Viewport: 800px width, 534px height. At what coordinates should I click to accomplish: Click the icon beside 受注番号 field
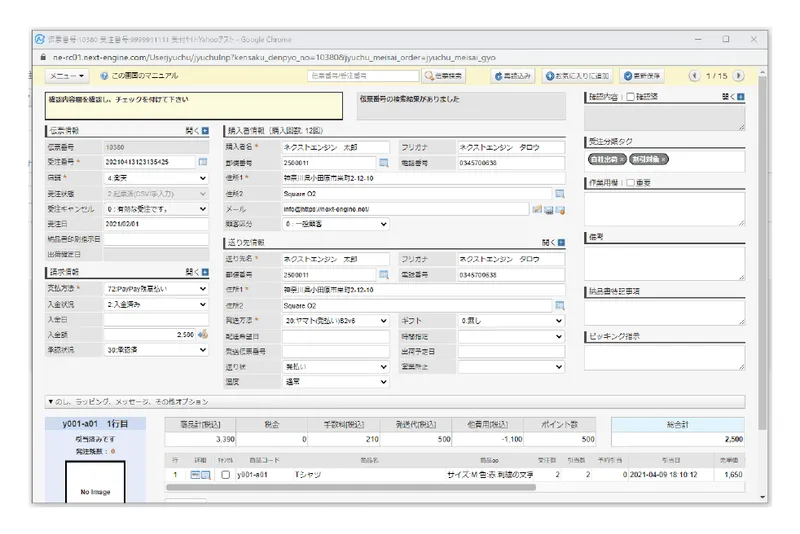203,162
